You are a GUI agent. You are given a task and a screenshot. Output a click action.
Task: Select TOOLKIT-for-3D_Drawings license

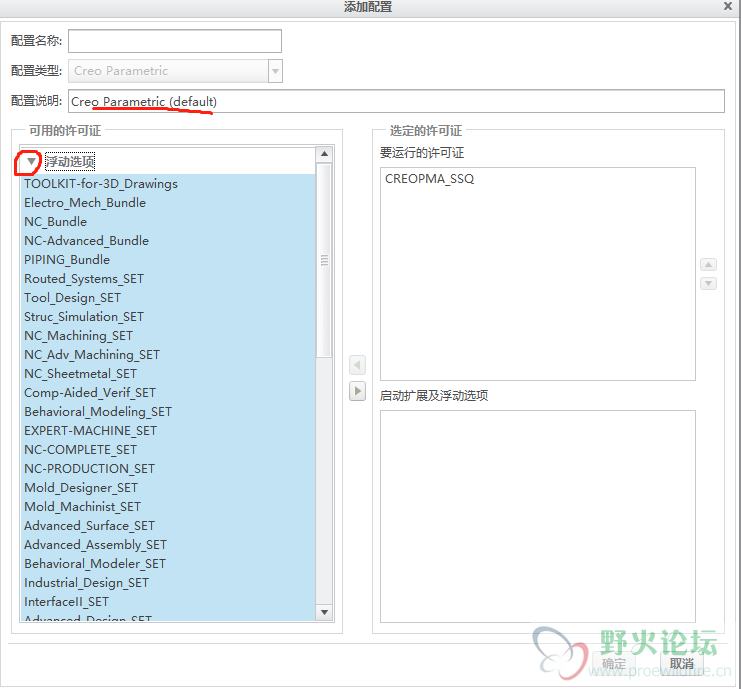[168, 184]
